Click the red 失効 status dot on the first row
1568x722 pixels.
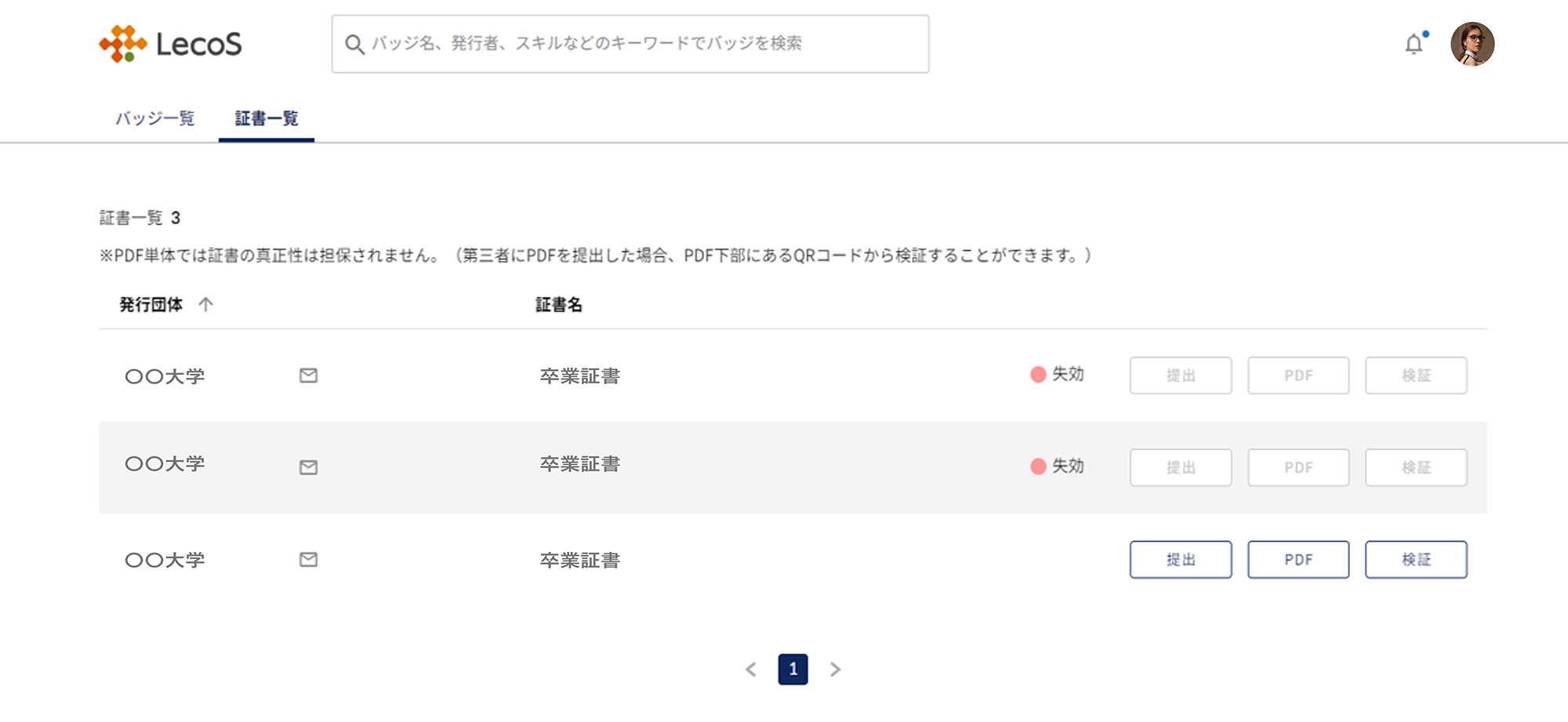coord(1036,375)
